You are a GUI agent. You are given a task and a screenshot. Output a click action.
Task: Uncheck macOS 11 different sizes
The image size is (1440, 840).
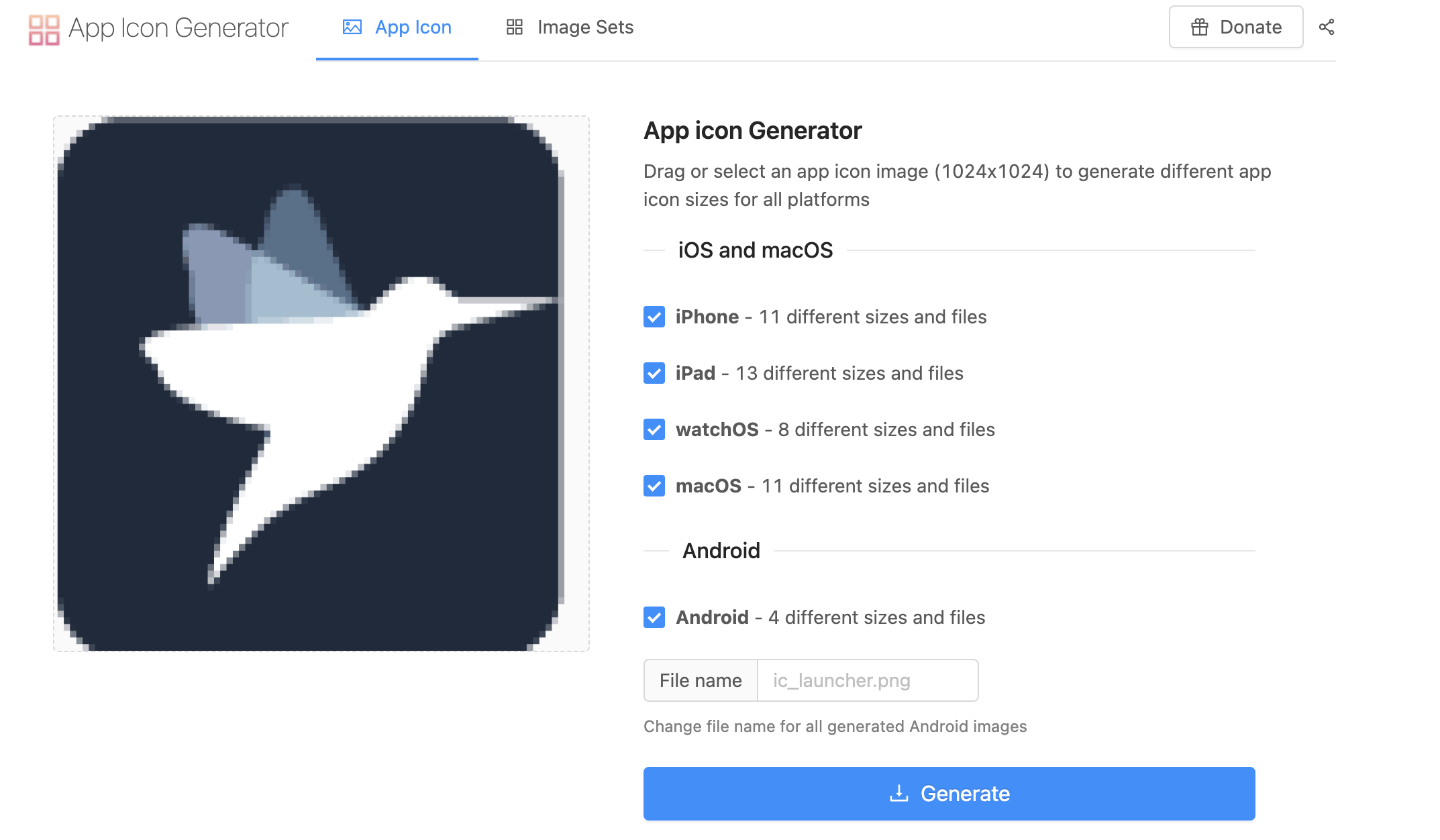click(x=654, y=486)
